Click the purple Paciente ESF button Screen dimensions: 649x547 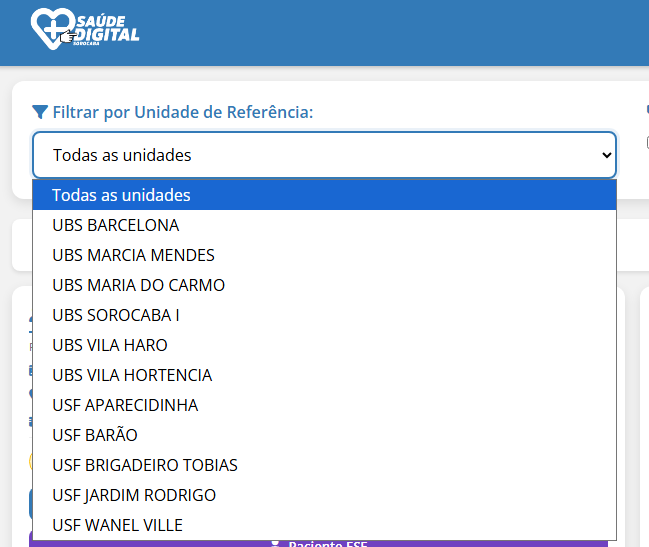(318, 543)
